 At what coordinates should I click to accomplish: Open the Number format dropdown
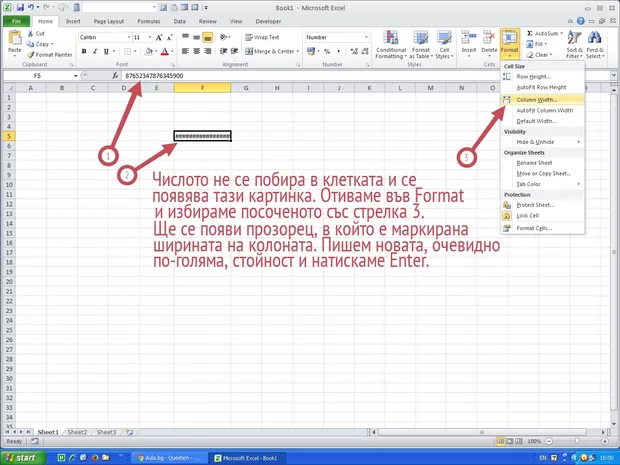point(367,38)
